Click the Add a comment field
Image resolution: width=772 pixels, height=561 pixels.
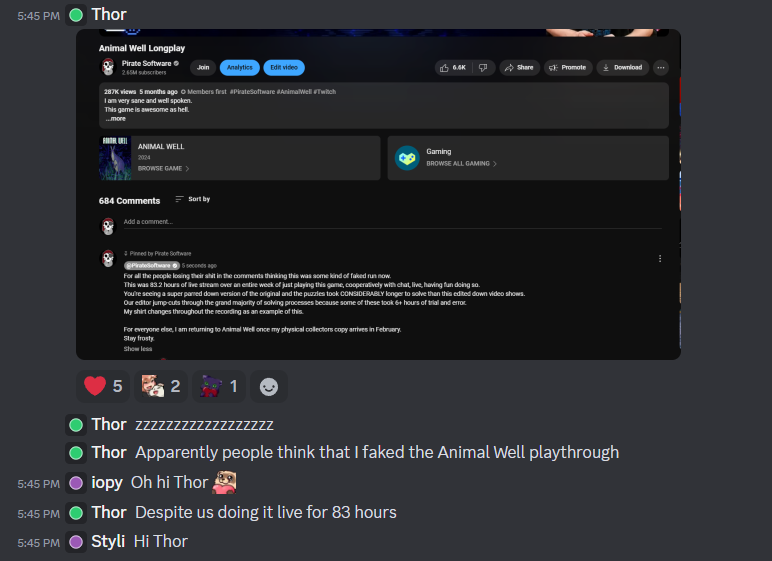[x=392, y=222]
